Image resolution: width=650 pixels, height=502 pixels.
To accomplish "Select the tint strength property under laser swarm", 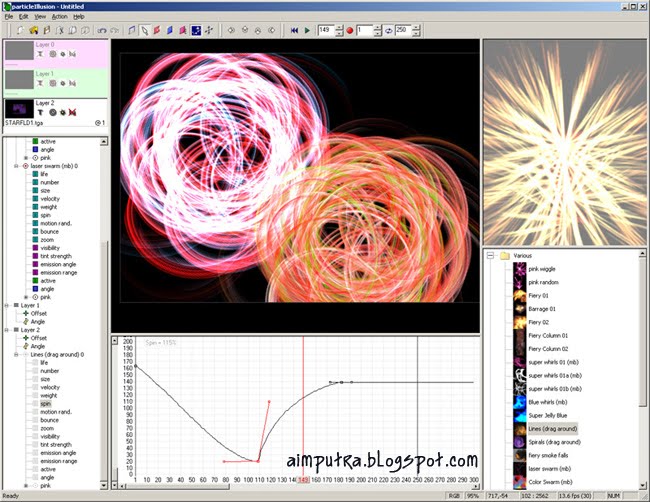I will (56, 256).
